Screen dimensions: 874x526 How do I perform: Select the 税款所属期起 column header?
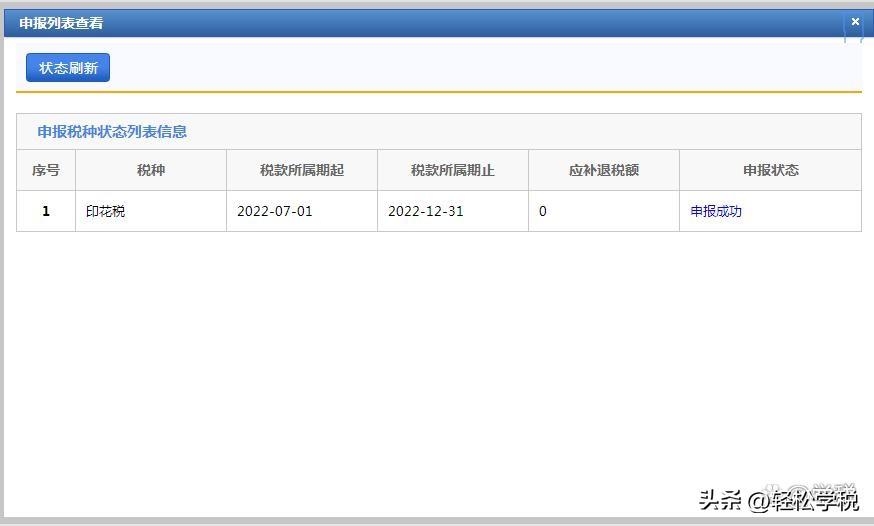pyautogui.click(x=302, y=170)
